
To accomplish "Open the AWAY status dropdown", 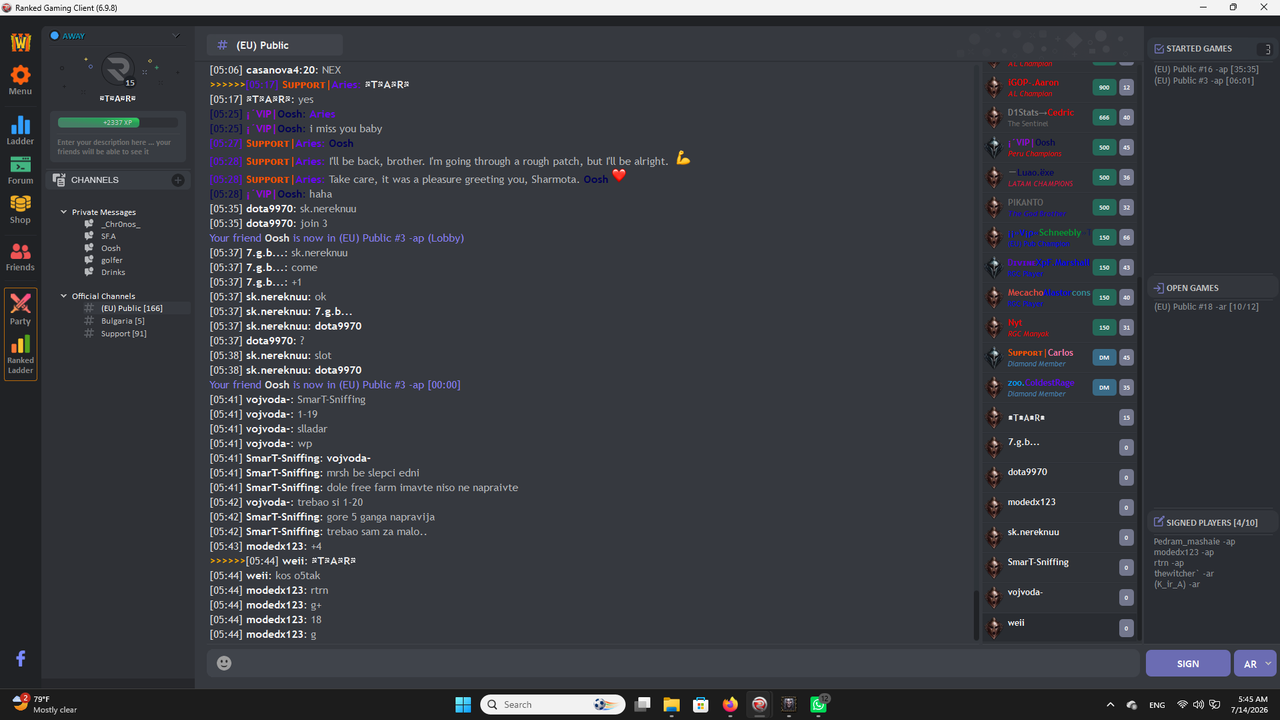I will point(177,36).
